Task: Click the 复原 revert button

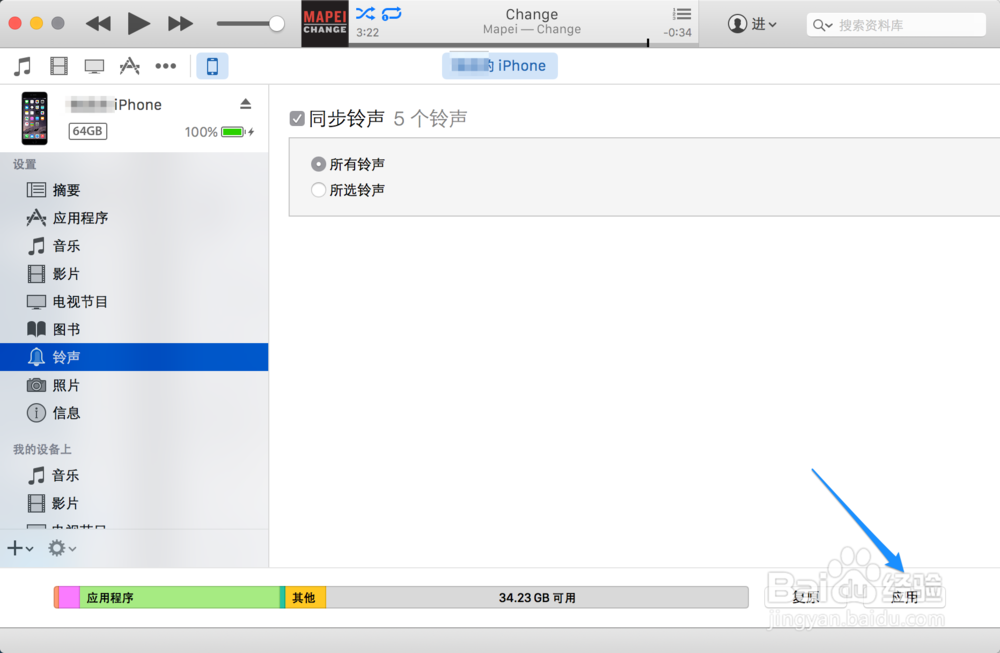Action: coord(805,598)
